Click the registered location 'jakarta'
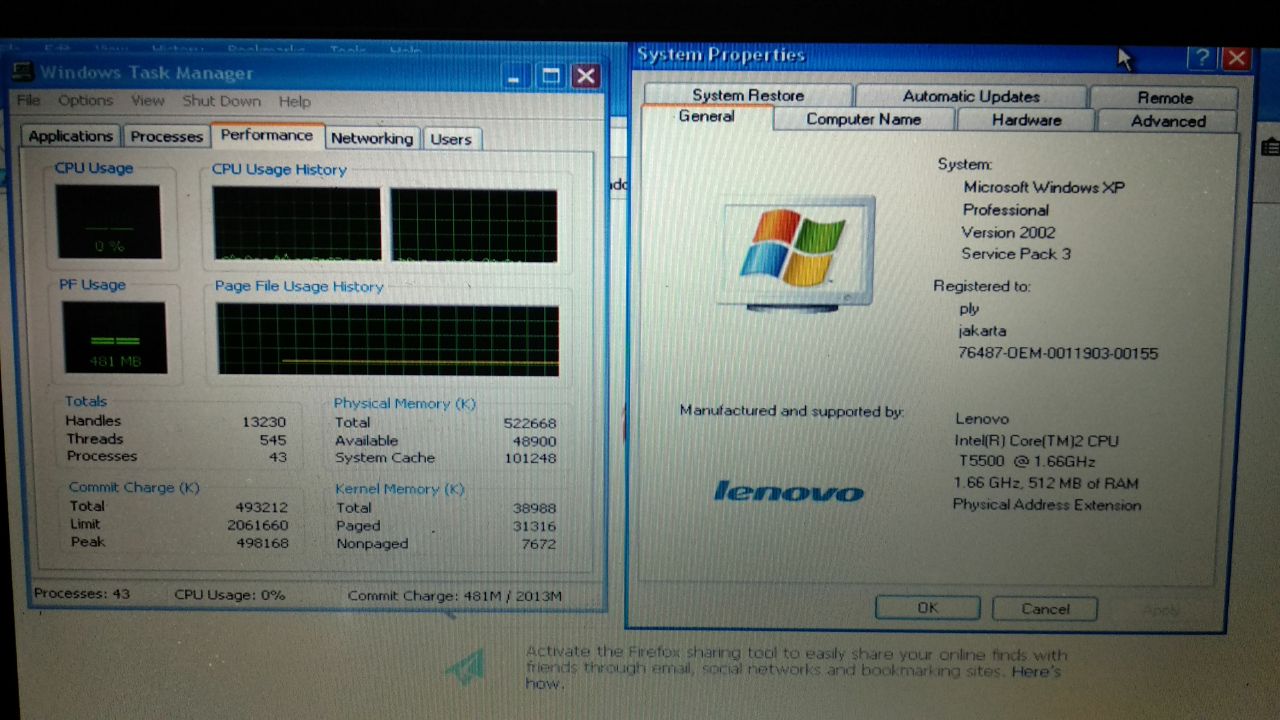Viewport: 1280px width, 720px height. [x=983, y=331]
